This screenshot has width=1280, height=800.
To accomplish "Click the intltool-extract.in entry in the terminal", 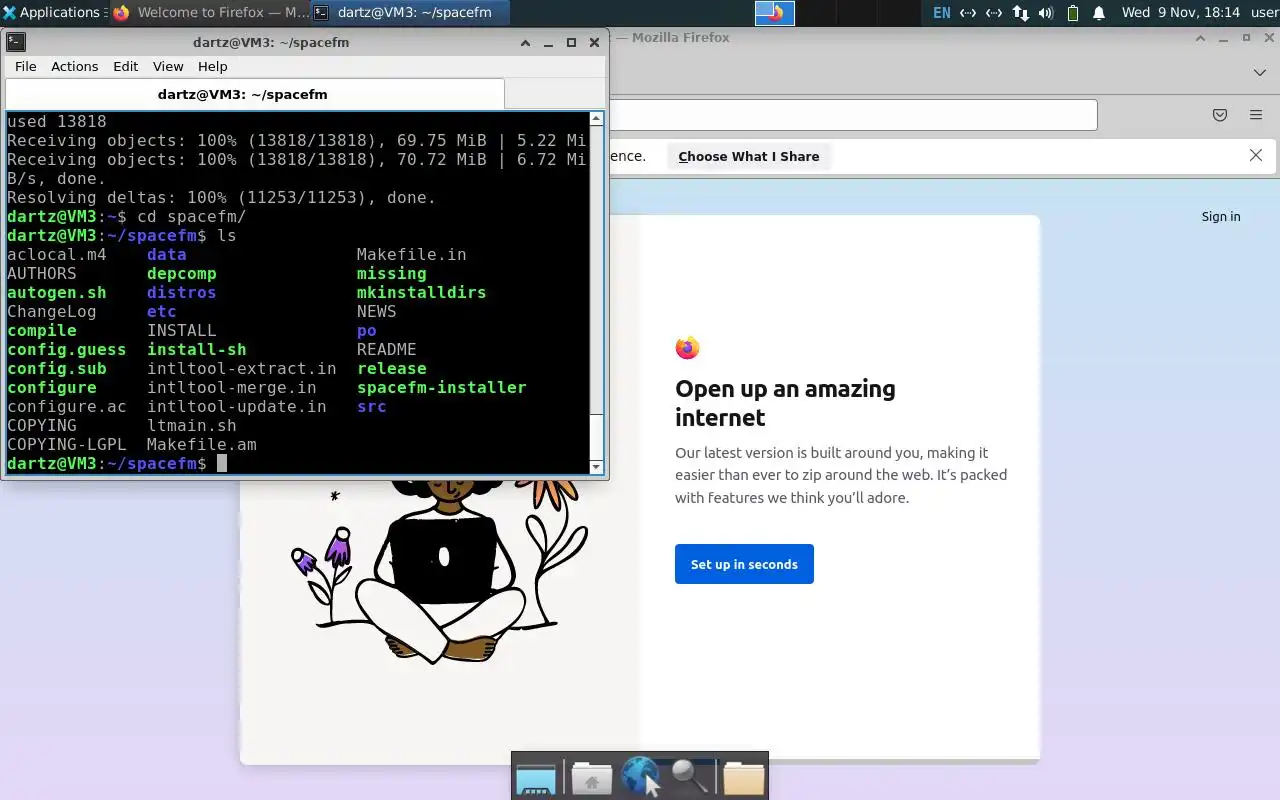I will 242,369.
